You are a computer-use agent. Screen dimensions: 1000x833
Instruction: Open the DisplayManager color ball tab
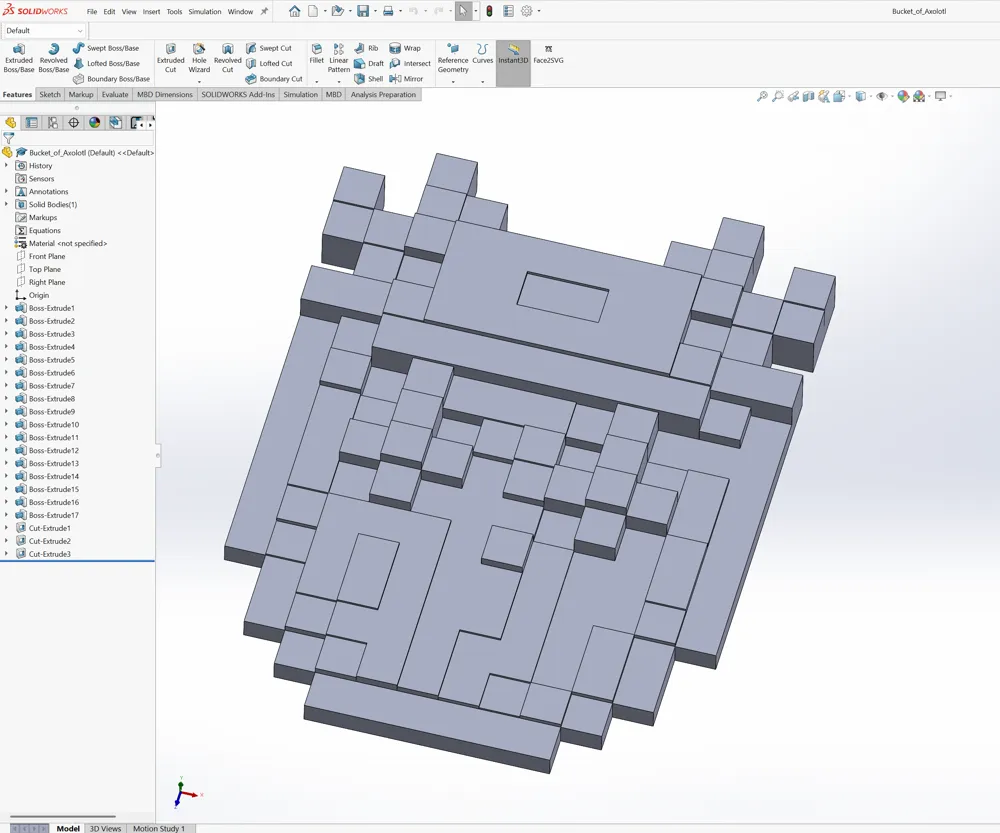coord(94,123)
